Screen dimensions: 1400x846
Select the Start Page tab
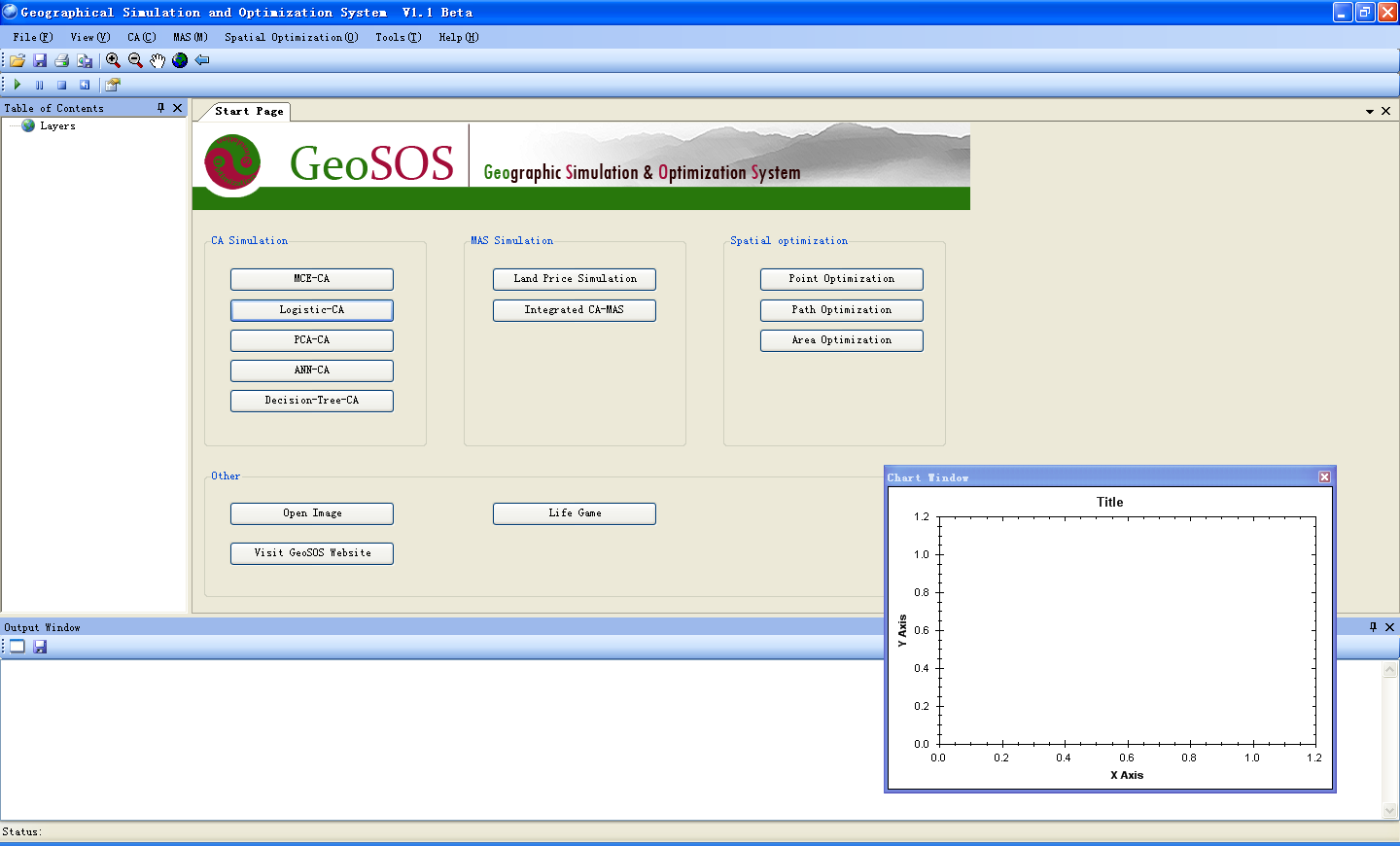pyautogui.click(x=249, y=111)
